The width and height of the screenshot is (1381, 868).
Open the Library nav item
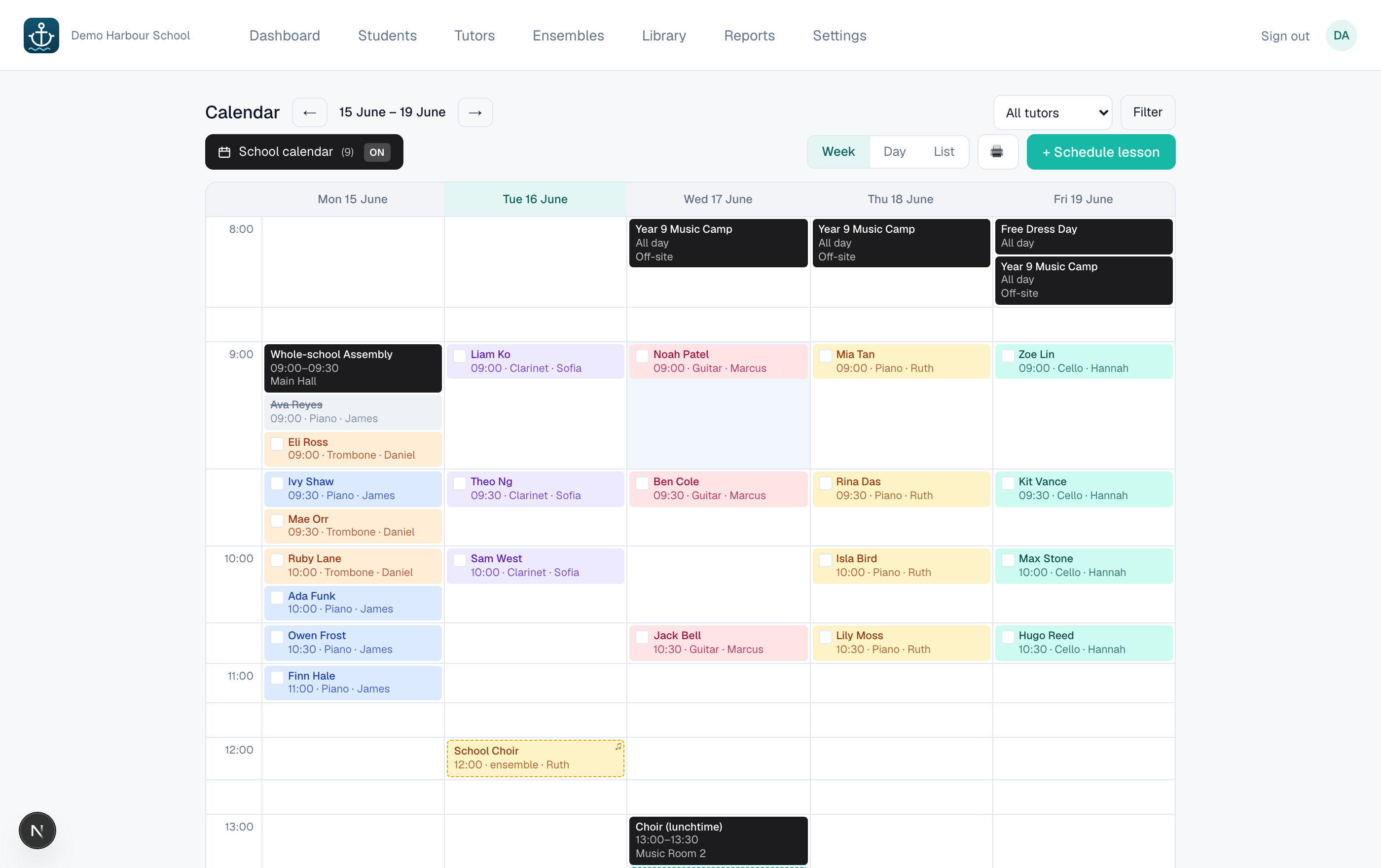(x=663, y=36)
